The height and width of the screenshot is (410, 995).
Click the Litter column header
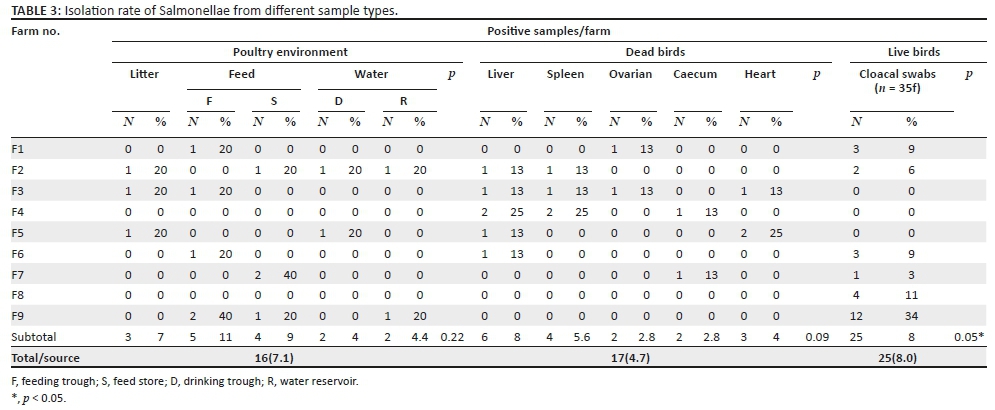tap(144, 74)
